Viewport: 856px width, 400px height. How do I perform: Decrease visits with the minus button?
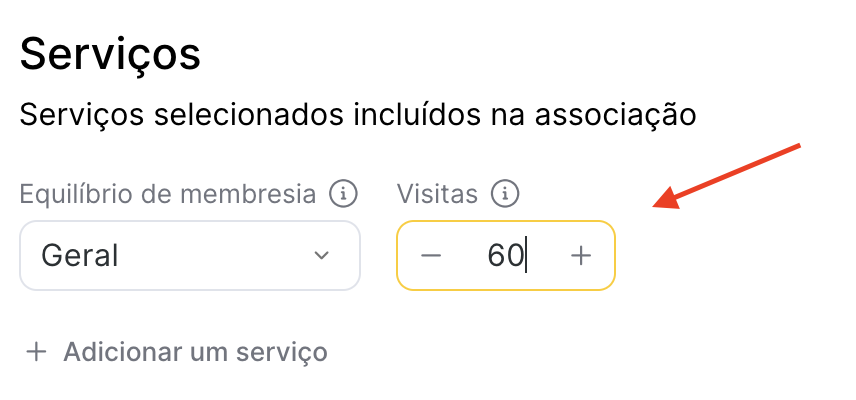(431, 255)
